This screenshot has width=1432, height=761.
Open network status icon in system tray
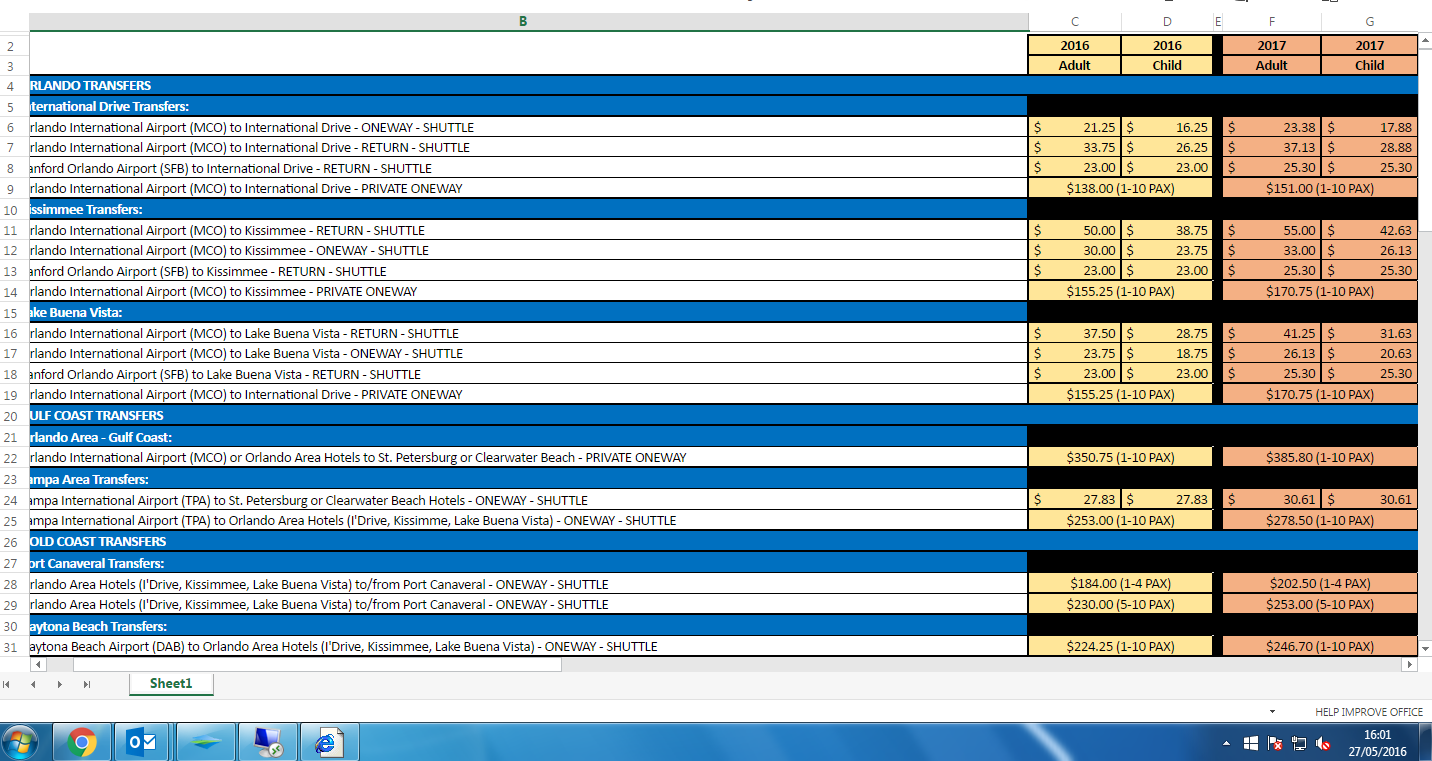(1299, 744)
